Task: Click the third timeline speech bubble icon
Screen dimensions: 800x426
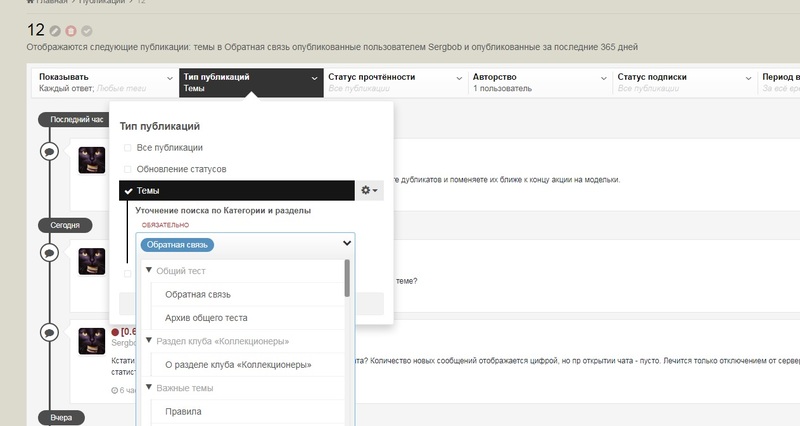Action: click(x=49, y=333)
